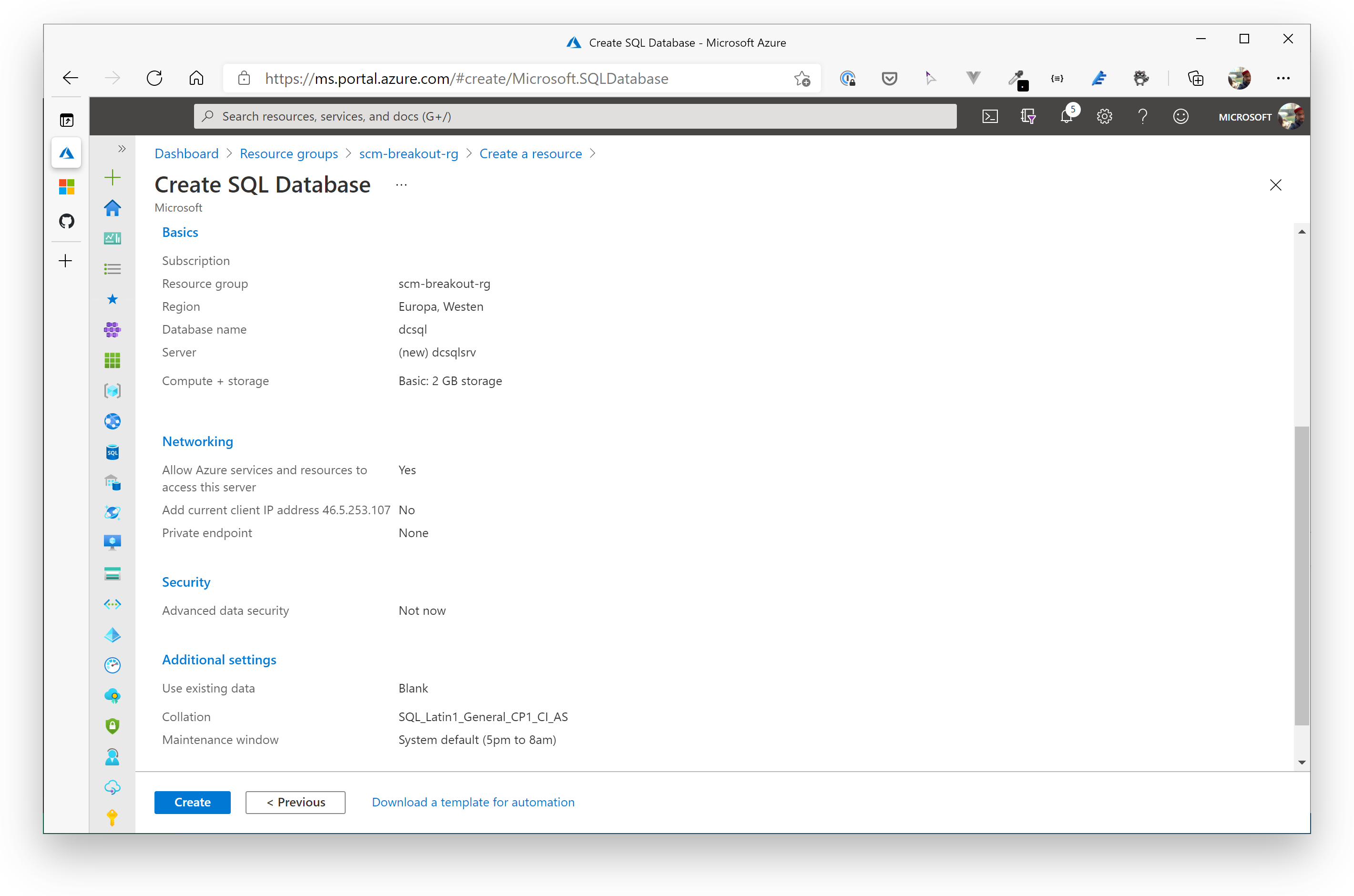1354x896 pixels.
Task: Click Download a template for automation
Action: pyautogui.click(x=473, y=801)
